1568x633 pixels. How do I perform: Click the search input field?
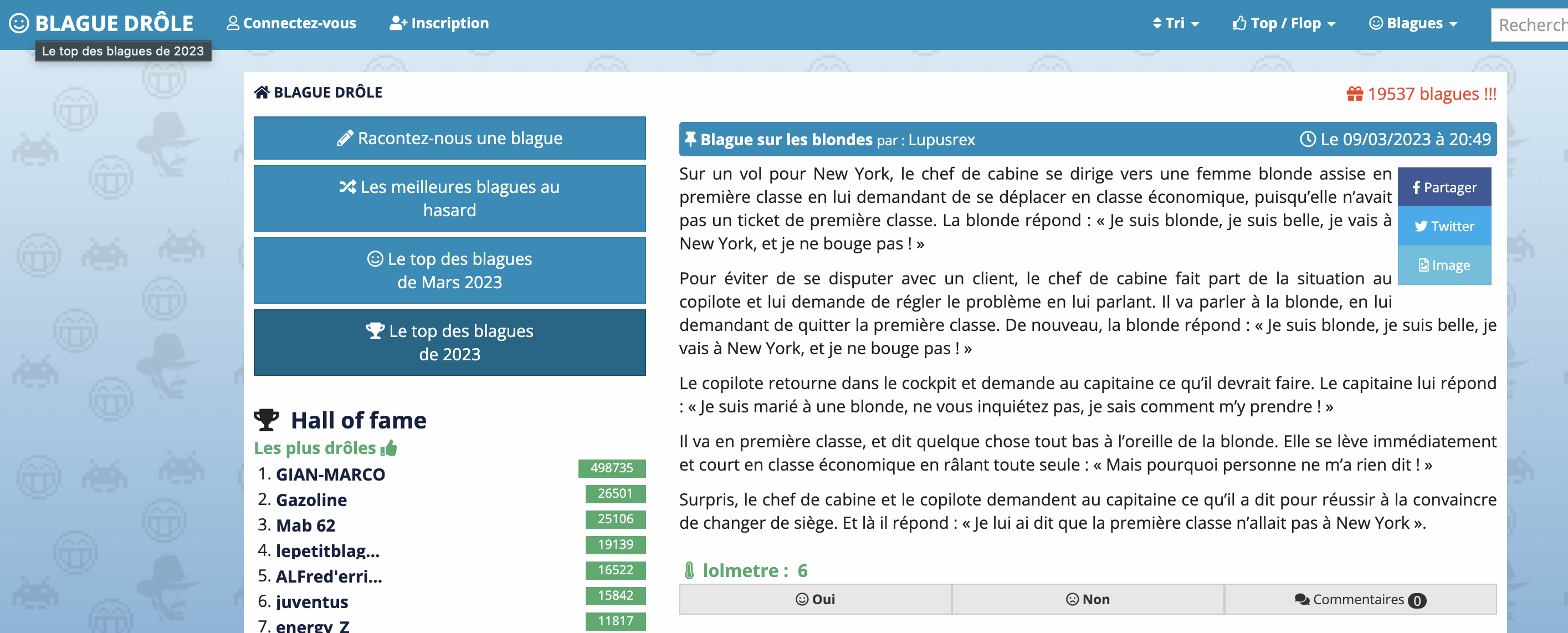1530,25
